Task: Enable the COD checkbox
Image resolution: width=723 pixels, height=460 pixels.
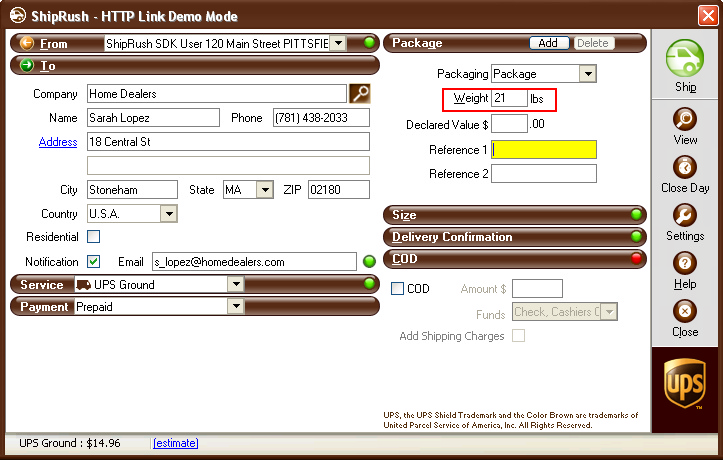Action: [397, 289]
